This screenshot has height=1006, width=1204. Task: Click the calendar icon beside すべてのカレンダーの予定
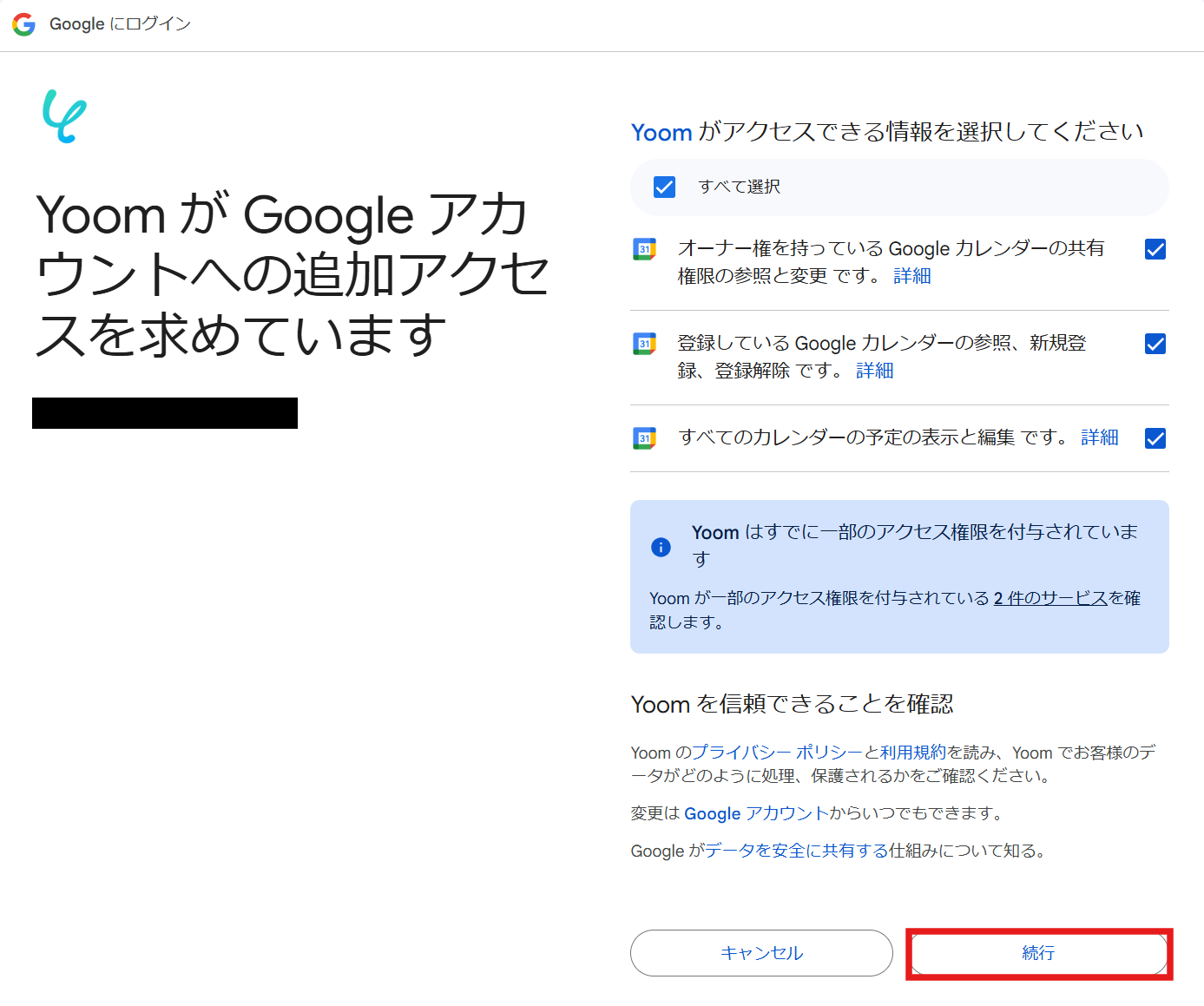(644, 438)
